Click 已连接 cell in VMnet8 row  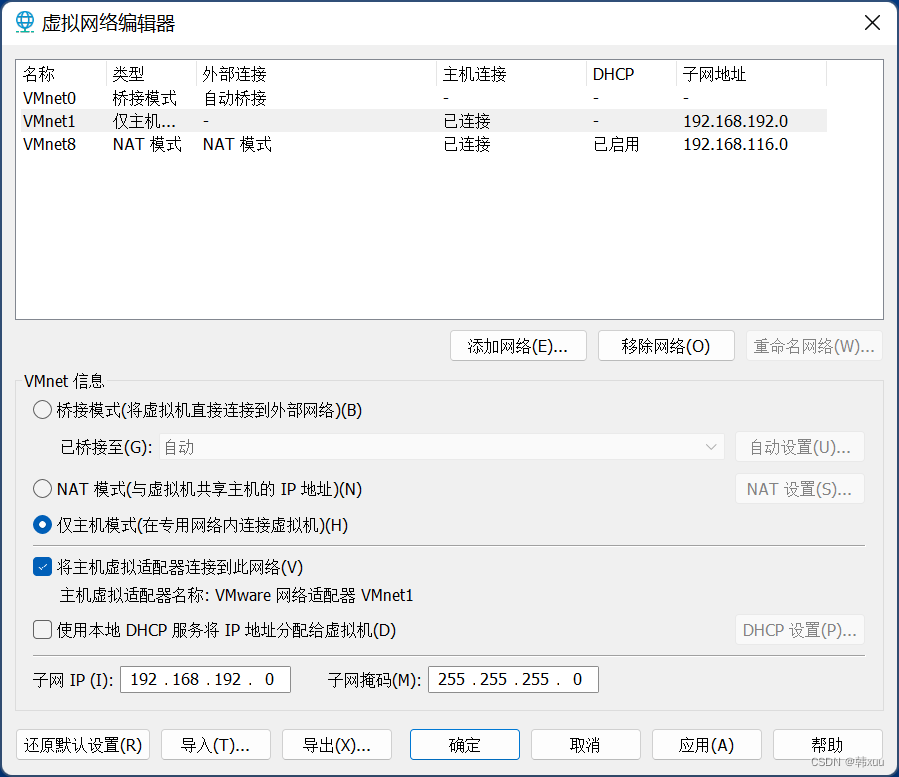pos(467,144)
